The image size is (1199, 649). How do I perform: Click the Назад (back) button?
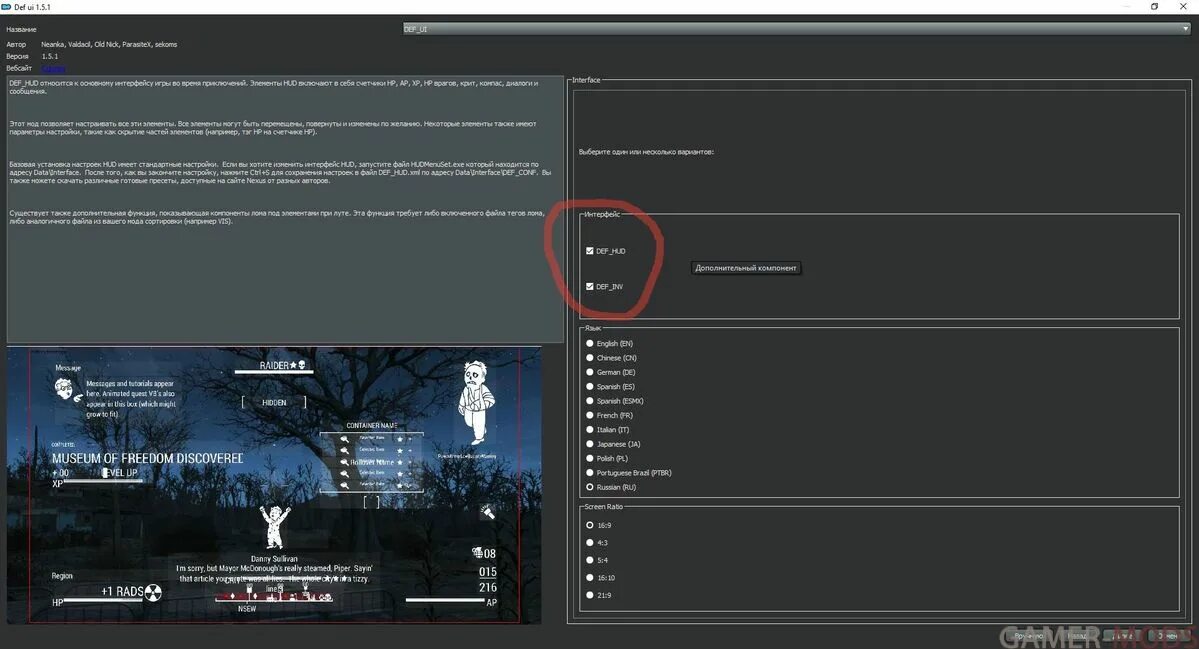pos(1077,635)
